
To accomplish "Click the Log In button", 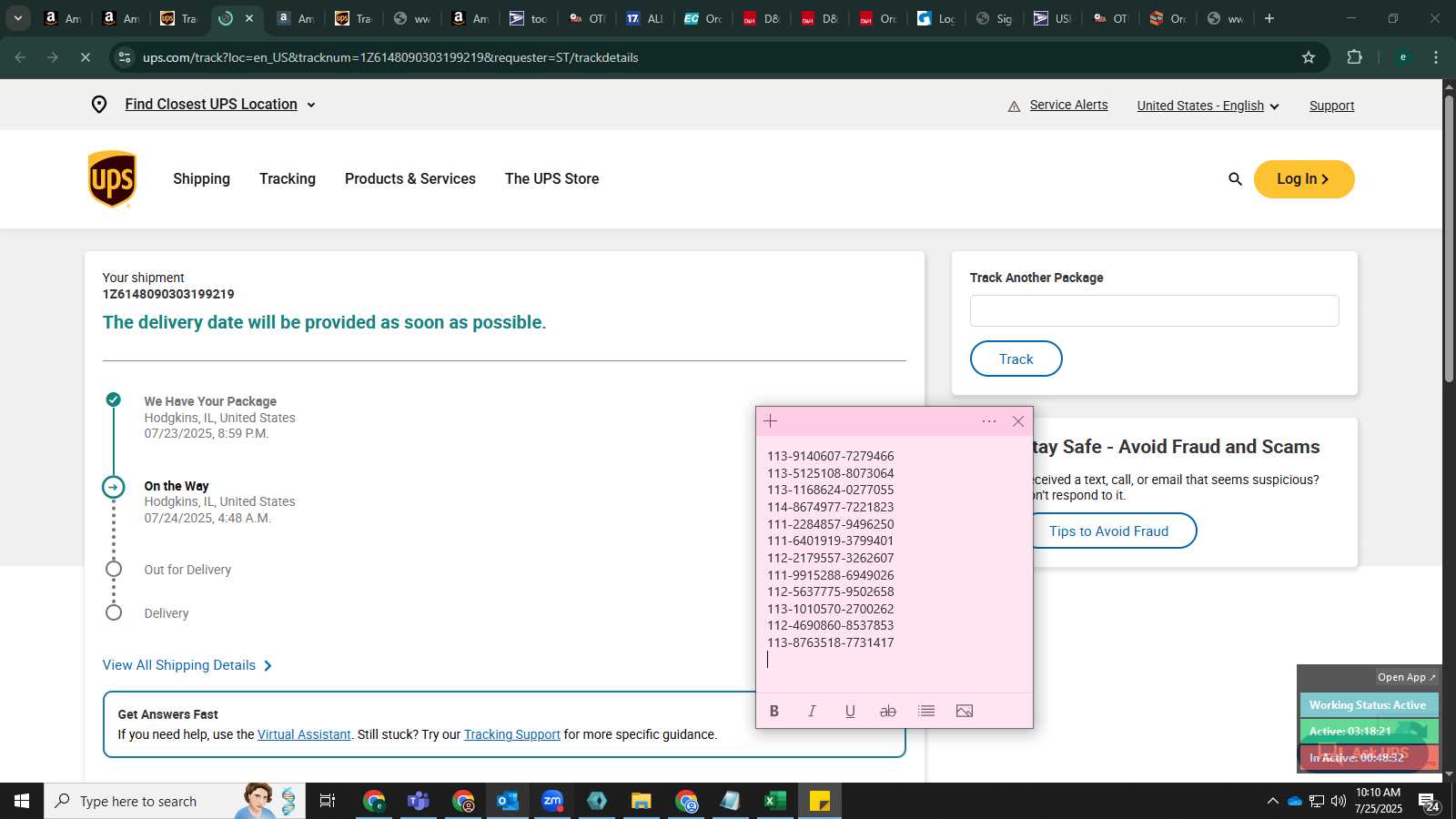I will click(1304, 179).
